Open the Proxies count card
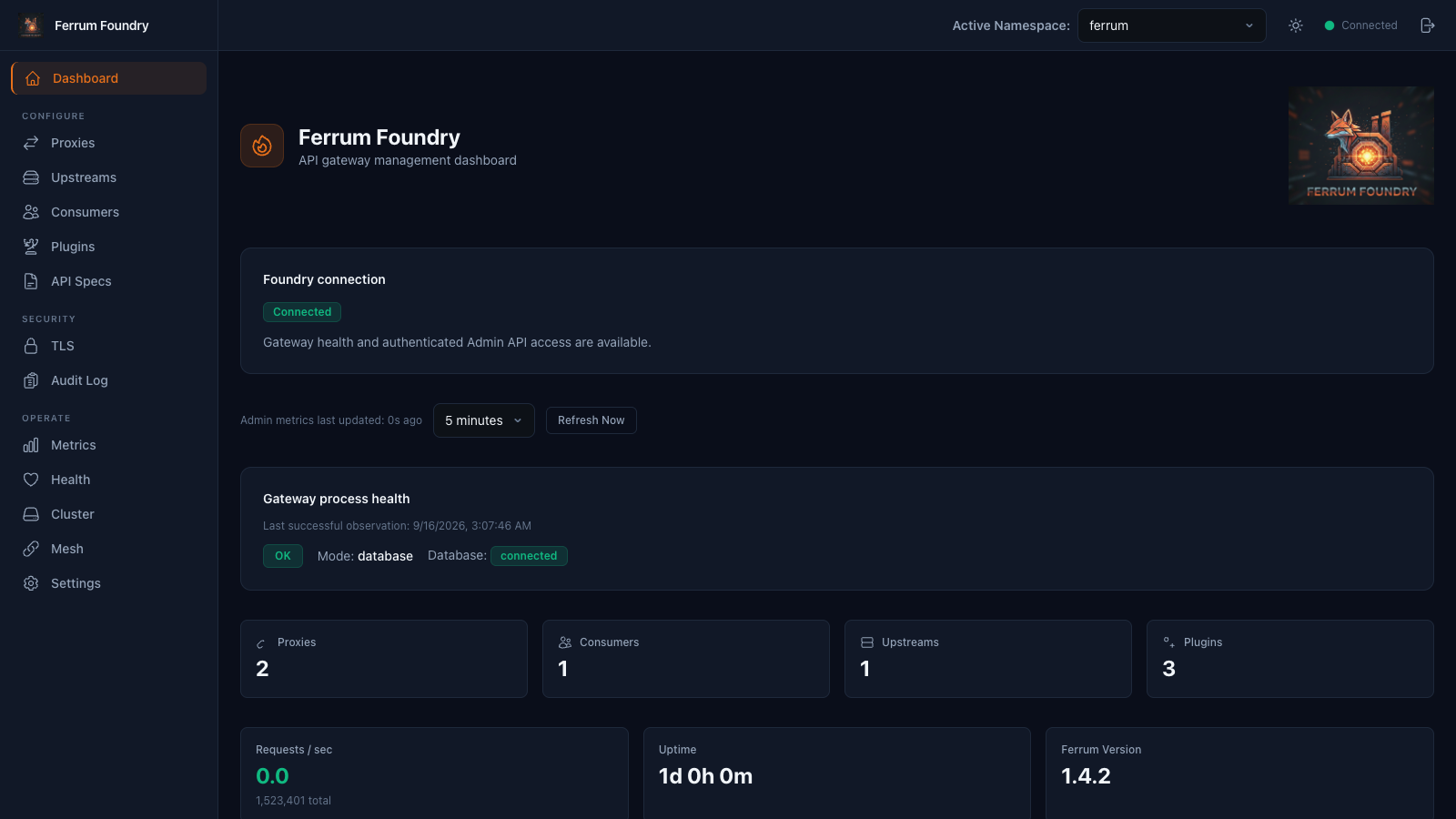This screenshot has height=819, width=1456. coord(384,659)
